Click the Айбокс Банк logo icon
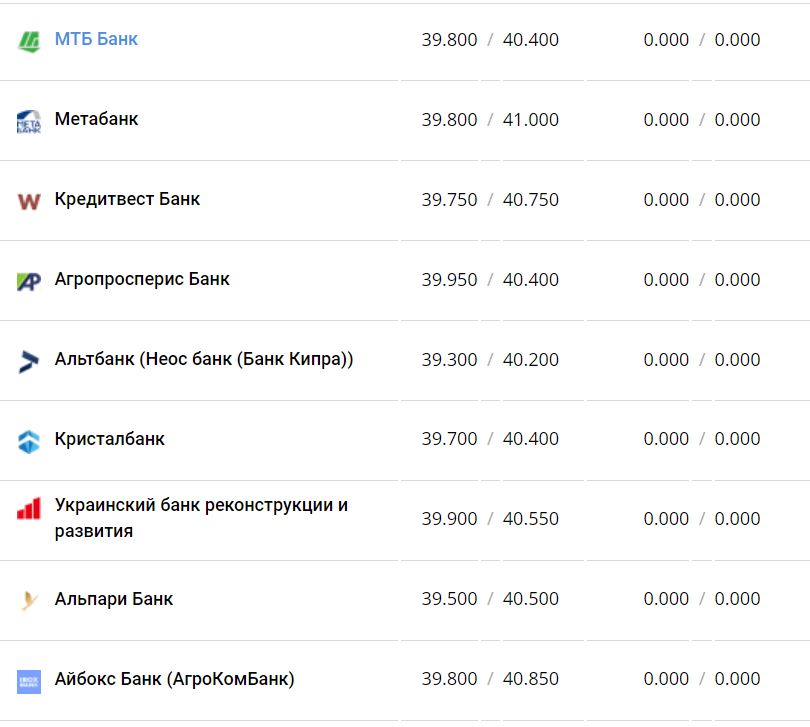The height and width of the screenshot is (727, 810). tap(29, 681)
